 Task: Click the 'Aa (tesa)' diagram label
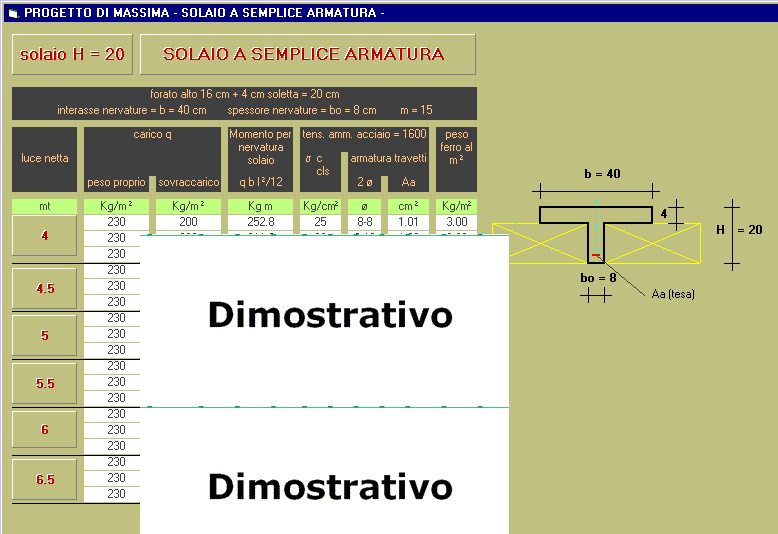[x=673, y=294]
